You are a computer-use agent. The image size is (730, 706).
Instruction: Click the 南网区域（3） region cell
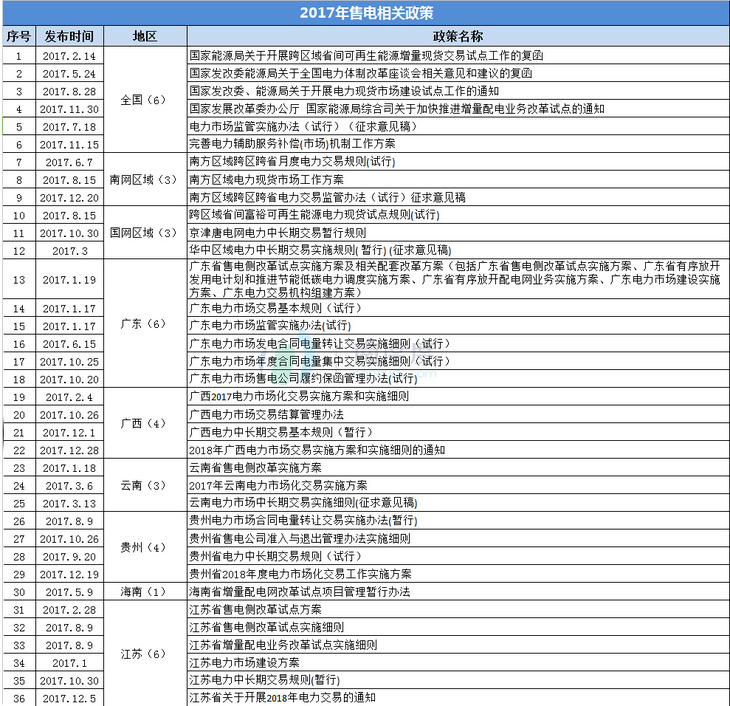145,180
